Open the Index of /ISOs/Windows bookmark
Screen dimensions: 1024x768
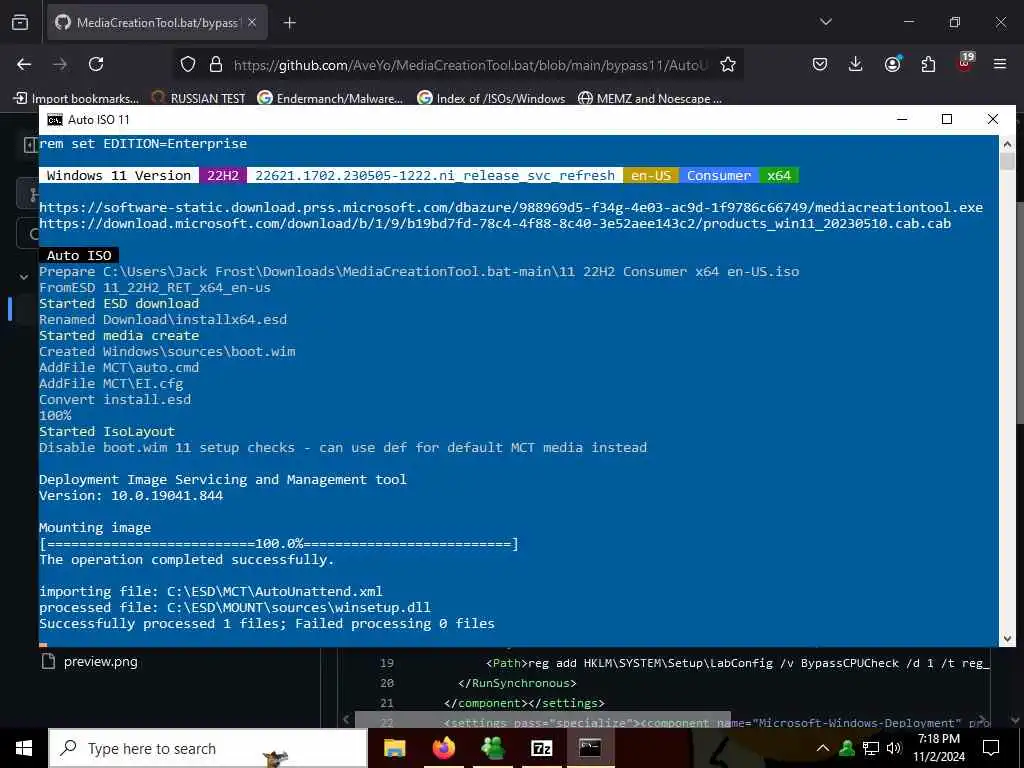click(491, 99)
